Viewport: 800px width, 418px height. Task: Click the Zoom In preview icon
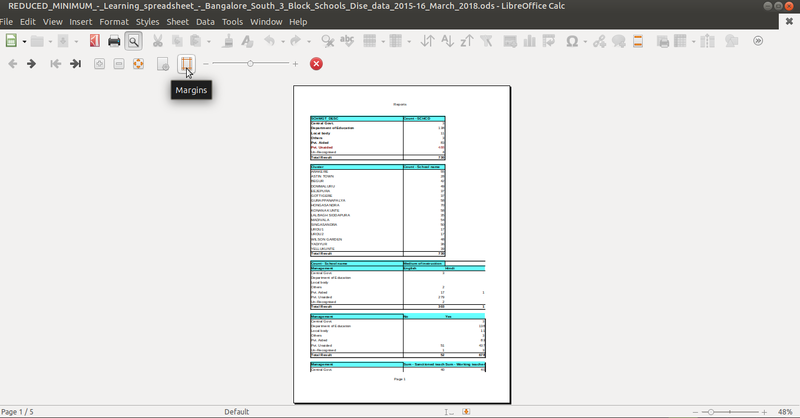pos(99,64)
